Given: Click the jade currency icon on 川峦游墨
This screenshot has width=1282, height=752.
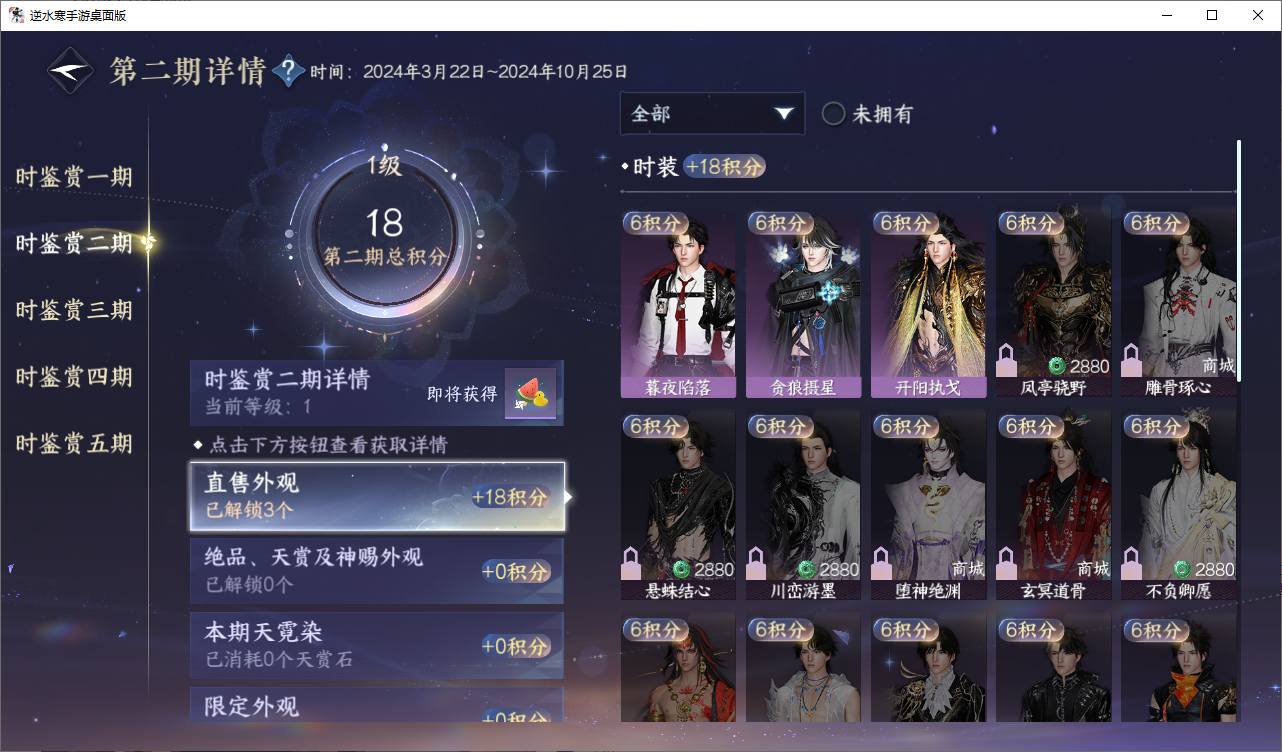Looking at the screenshot, I should coord(807,569).
